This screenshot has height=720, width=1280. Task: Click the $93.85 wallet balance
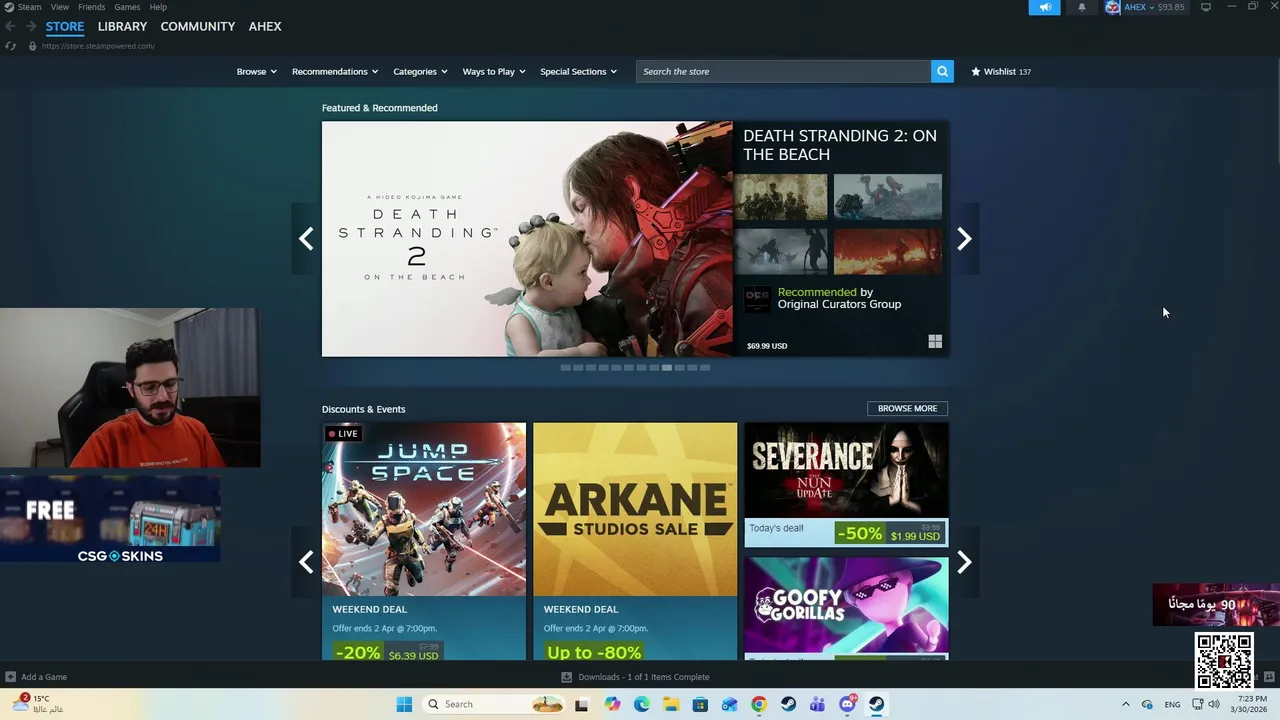click(1171, 7)
